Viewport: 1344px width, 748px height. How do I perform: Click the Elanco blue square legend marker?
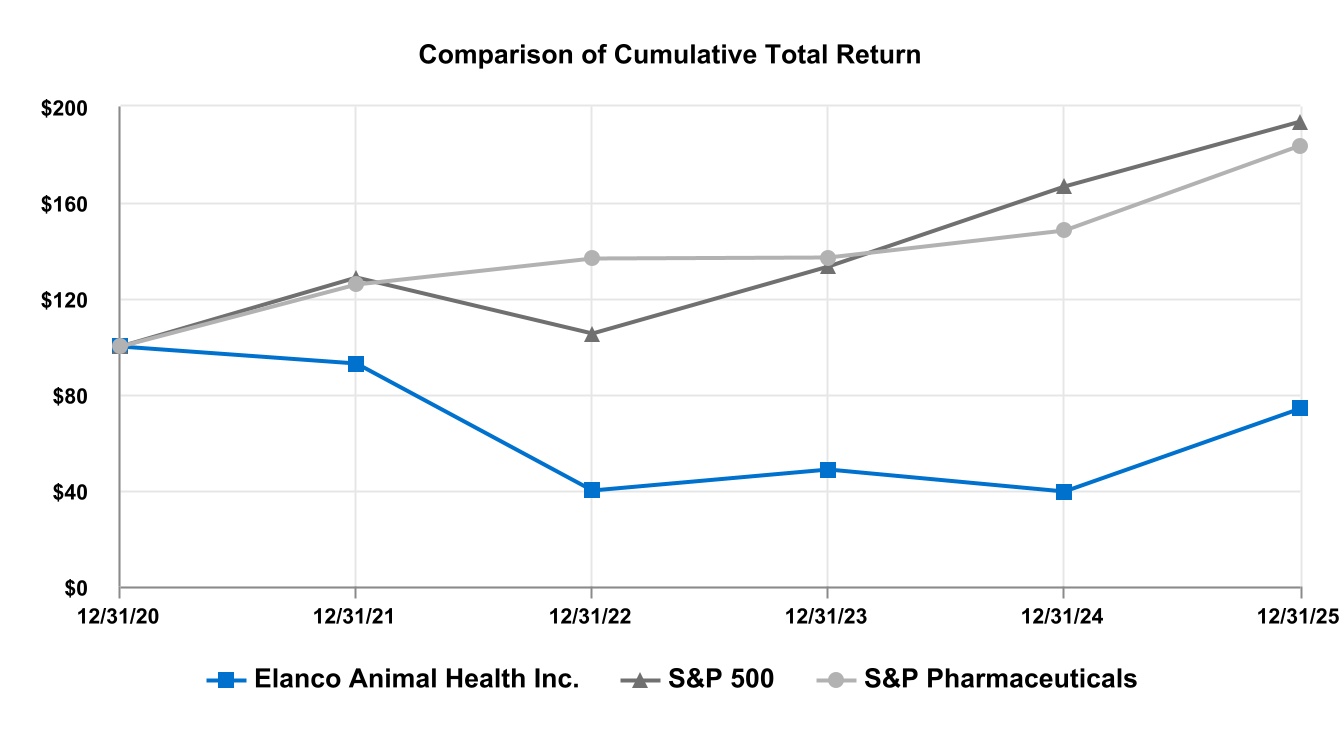(x=226, y=680)
